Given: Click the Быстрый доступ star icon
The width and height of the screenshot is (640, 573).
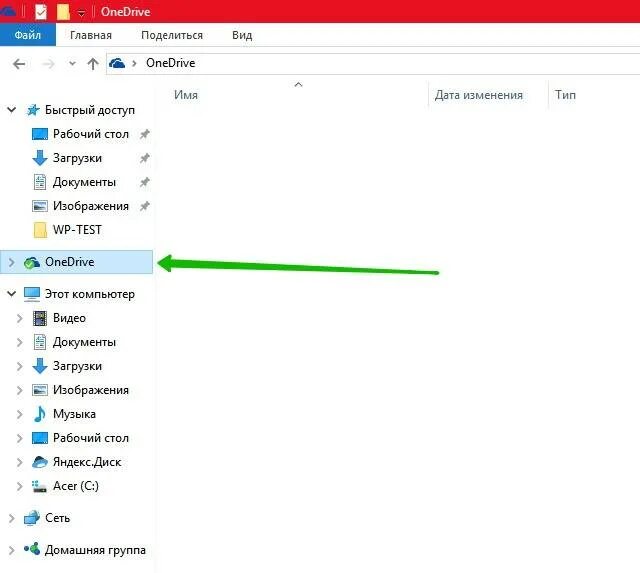Looking at the screenshot, I should 33,110.
